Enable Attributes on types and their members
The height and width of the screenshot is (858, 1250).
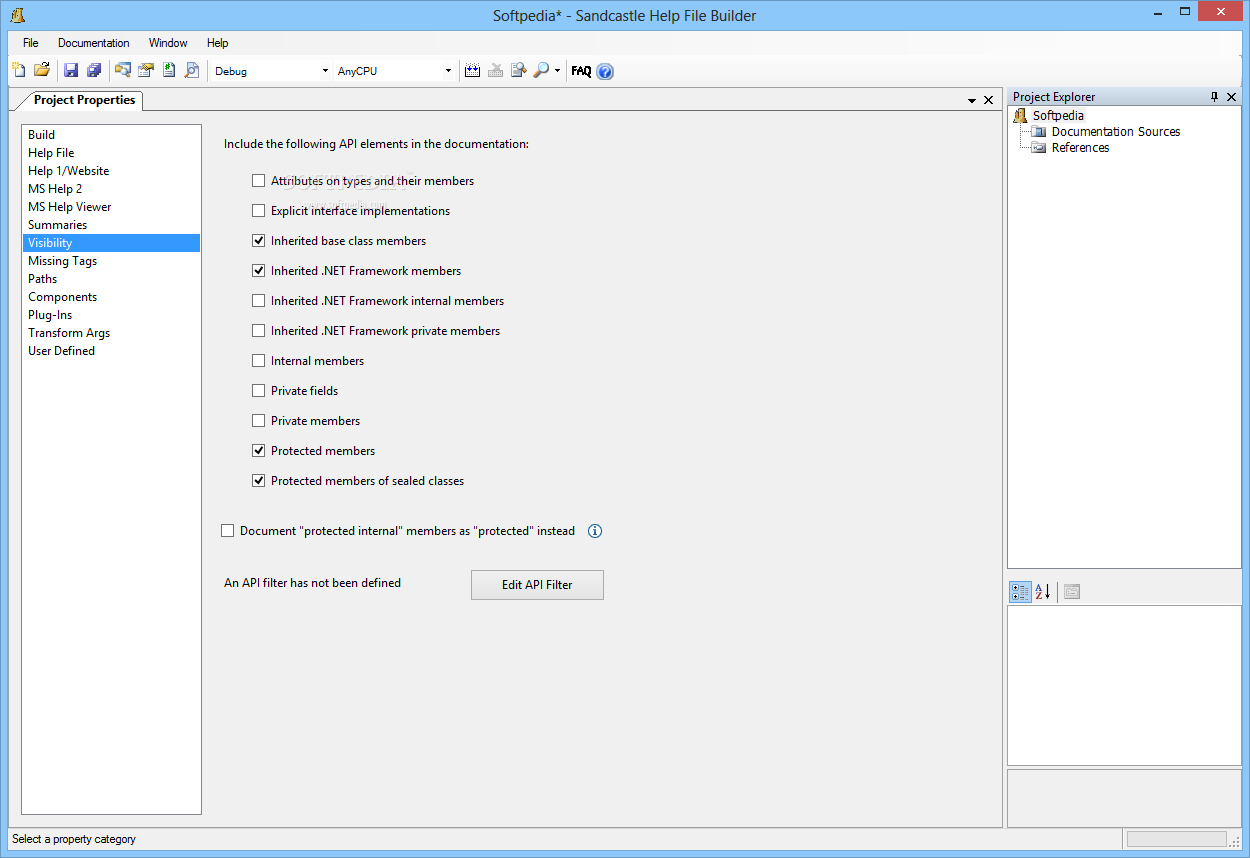[x=259, y=181]
